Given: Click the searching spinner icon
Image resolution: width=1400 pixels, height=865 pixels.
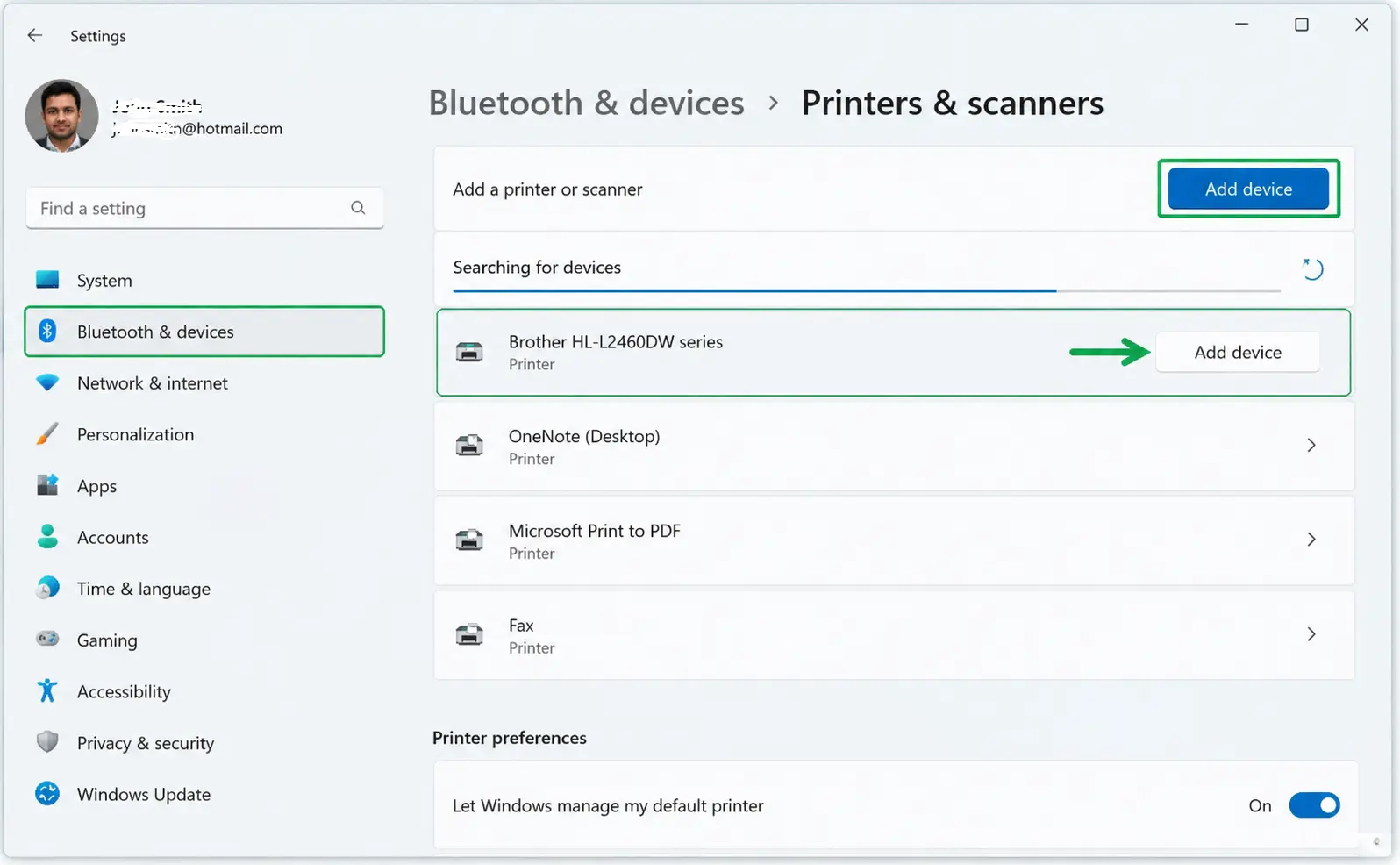Looking at the screenshot, I should coord(1312,268).
